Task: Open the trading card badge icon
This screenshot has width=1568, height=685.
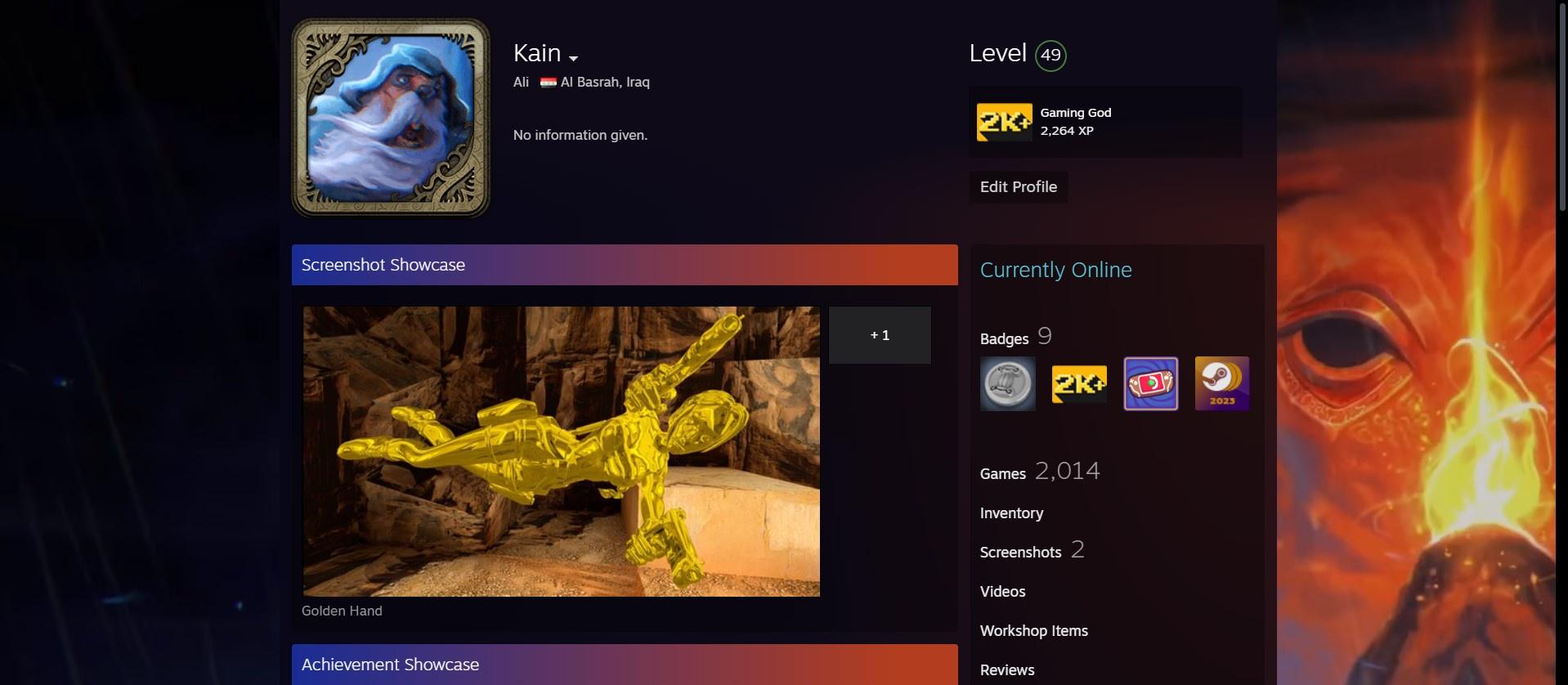Action: (1150, 383)
